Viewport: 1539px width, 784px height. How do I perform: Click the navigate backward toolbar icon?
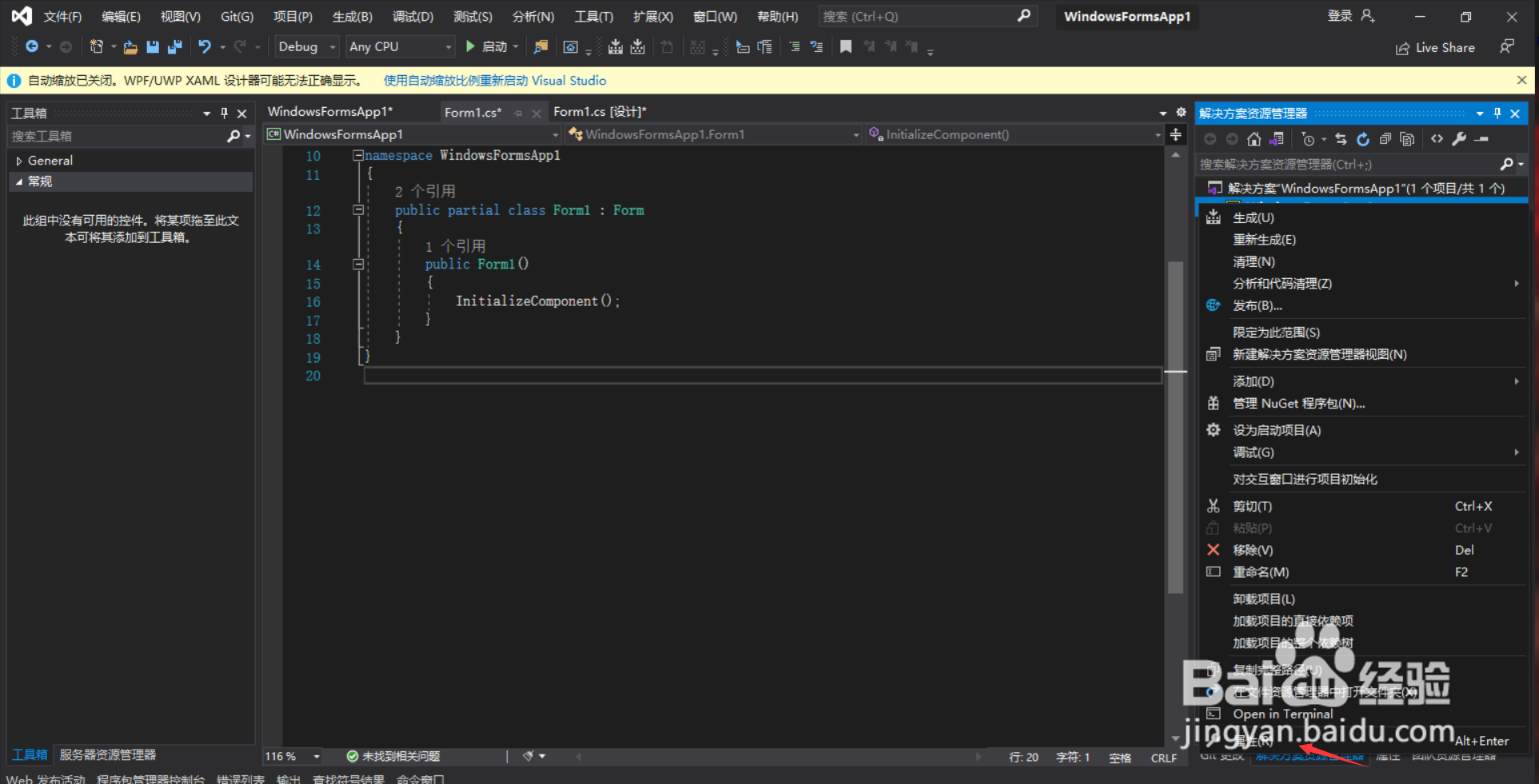32,47
